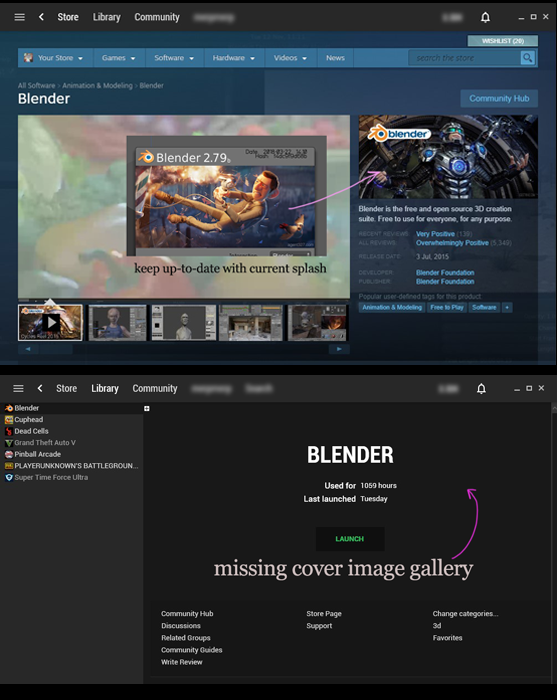
Task: Open hamburger menu in Store window
Action: tap(19, 17)
